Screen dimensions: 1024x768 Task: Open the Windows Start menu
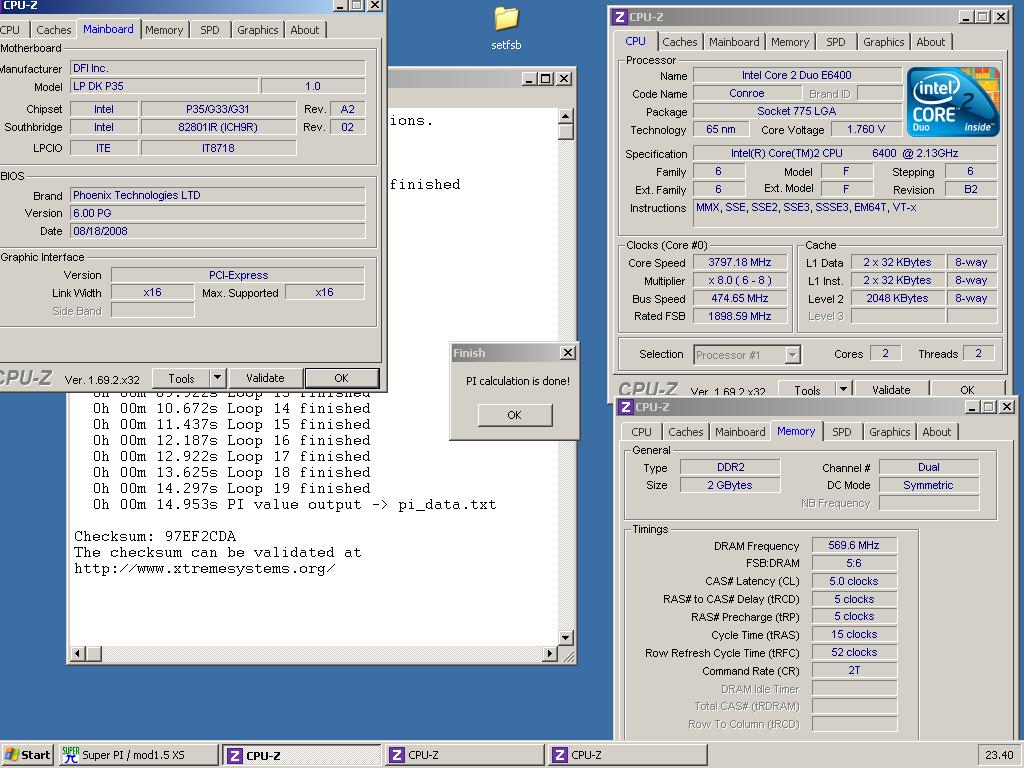27,755
